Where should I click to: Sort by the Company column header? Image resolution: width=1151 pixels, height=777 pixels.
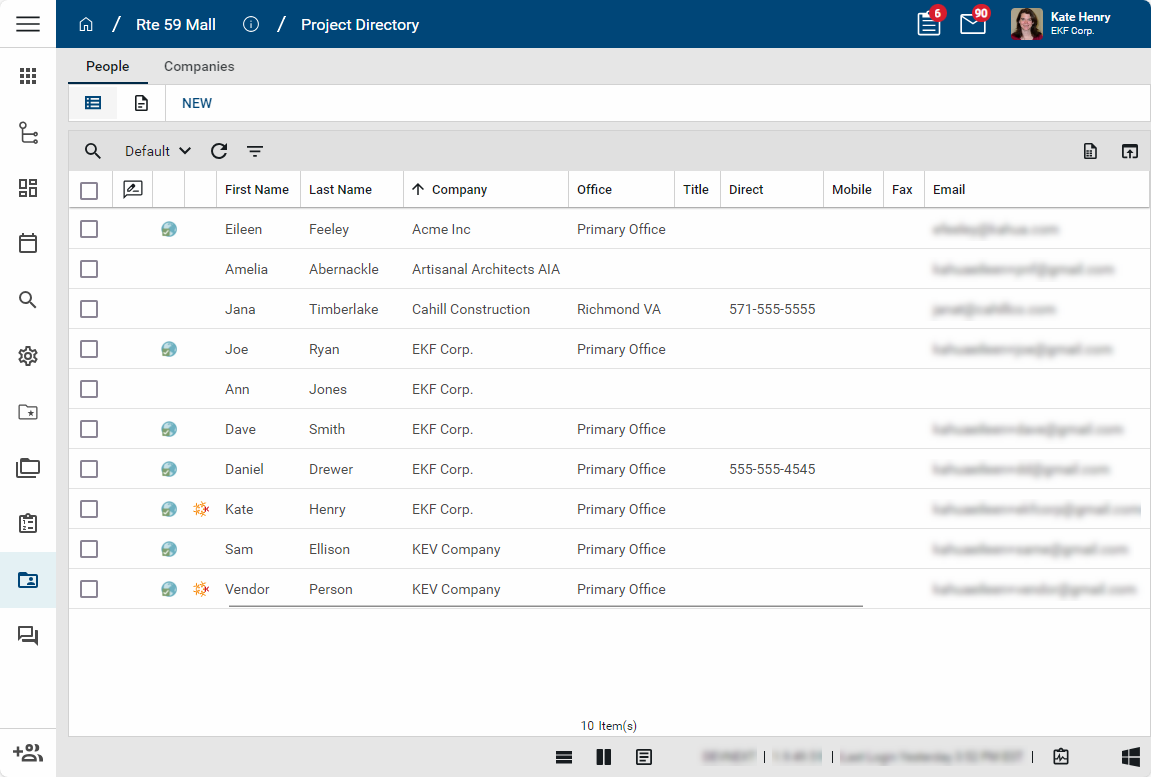(459, 190)
